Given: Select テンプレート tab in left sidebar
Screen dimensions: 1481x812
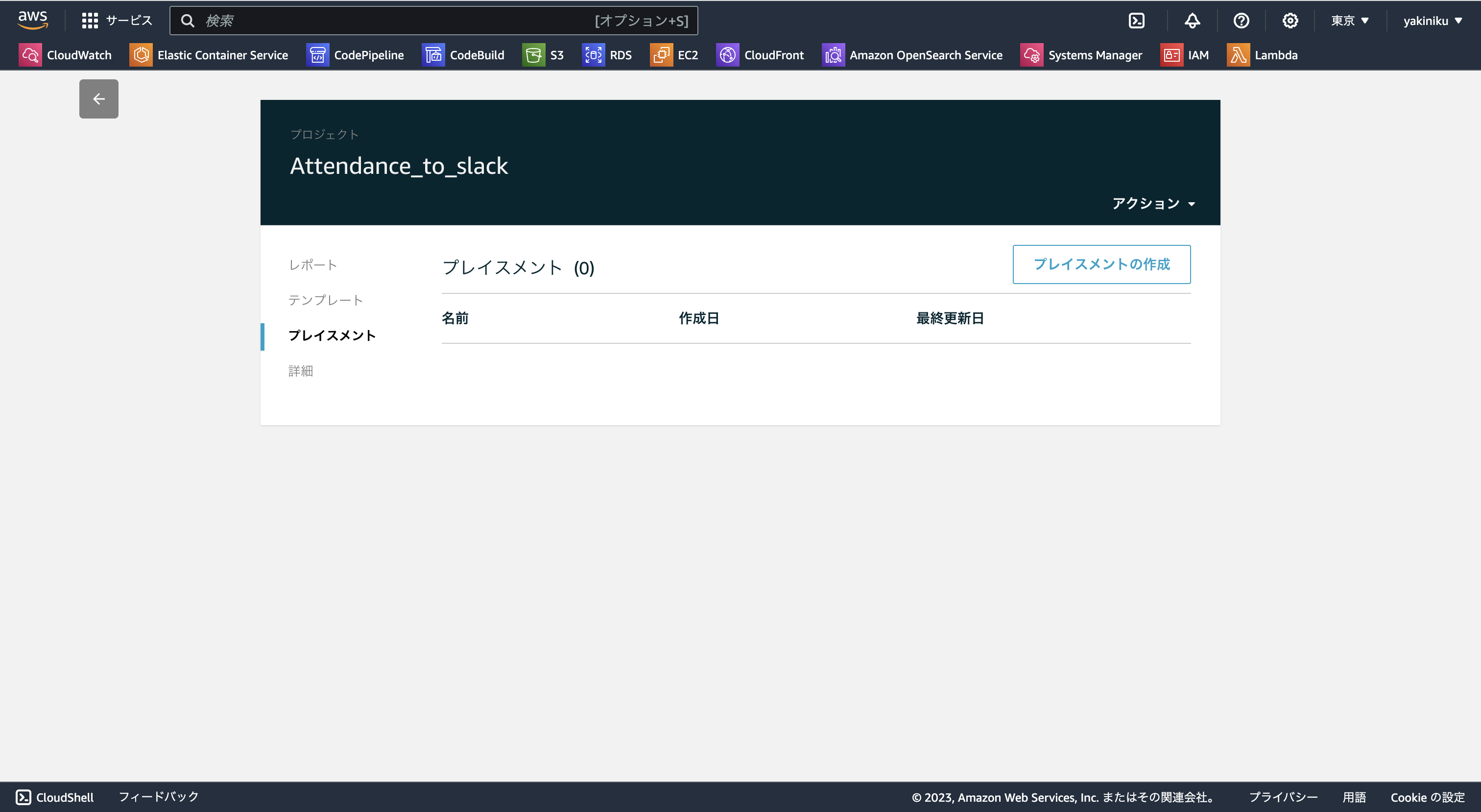Looking at the screenshot, I should pyautogui.click(x=326, y=299).
